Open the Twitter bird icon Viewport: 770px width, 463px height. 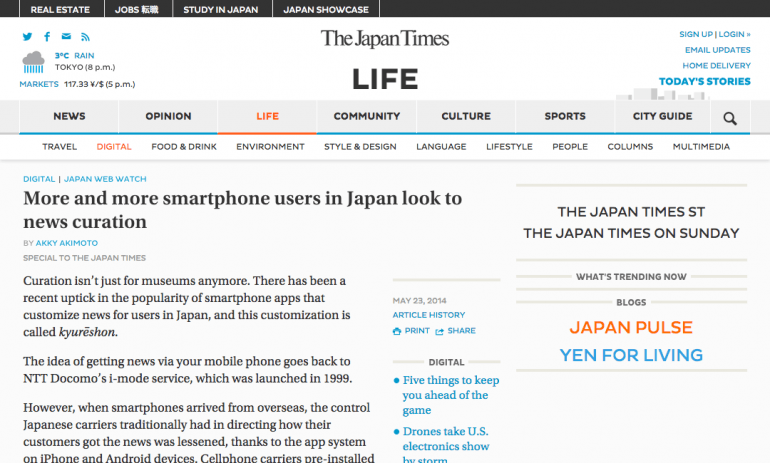pos(28,36)
